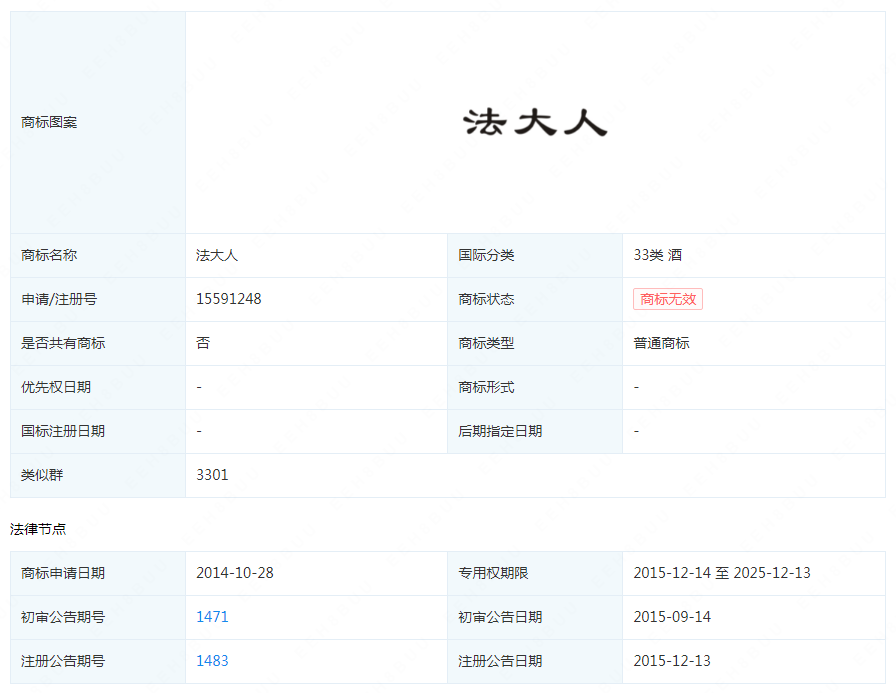Click the 国际分类 label

[x=486, y=255]
